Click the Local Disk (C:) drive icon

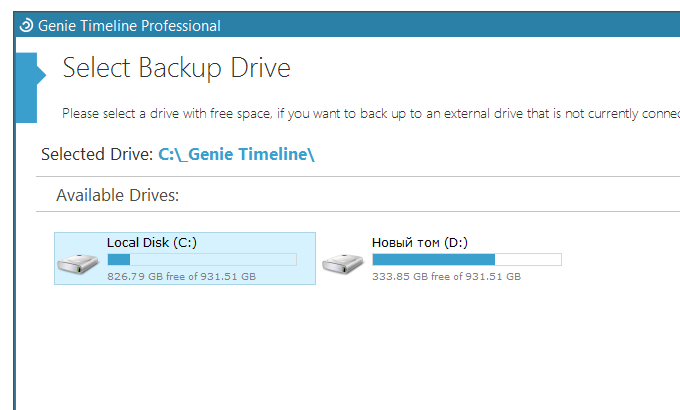pyautogui.click(x=78, y=262)
